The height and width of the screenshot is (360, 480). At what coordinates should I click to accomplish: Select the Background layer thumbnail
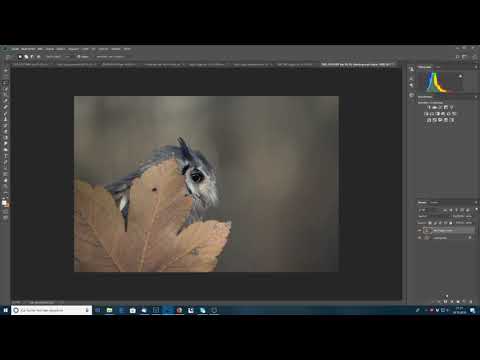[x=427, y=238]
